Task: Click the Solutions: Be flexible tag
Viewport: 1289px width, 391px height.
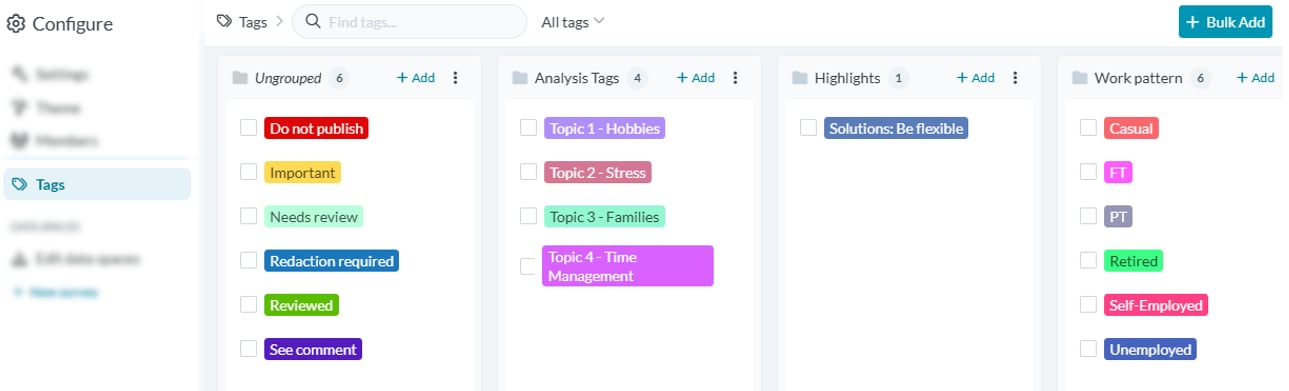Action: tap(896, 127)
